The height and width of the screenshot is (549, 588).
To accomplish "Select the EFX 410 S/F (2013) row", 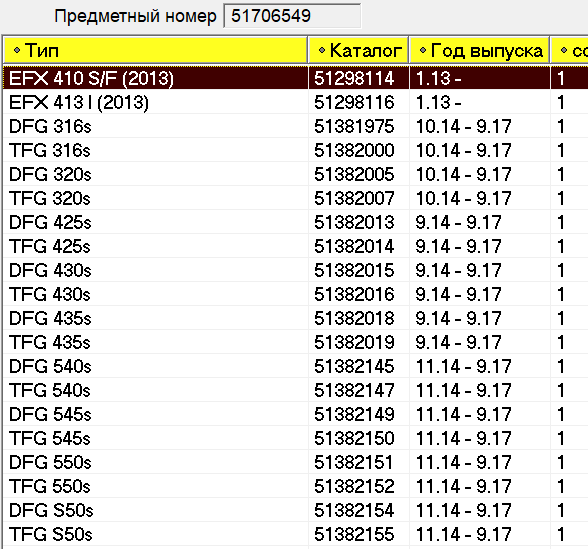I will click(x=296, y=78).
